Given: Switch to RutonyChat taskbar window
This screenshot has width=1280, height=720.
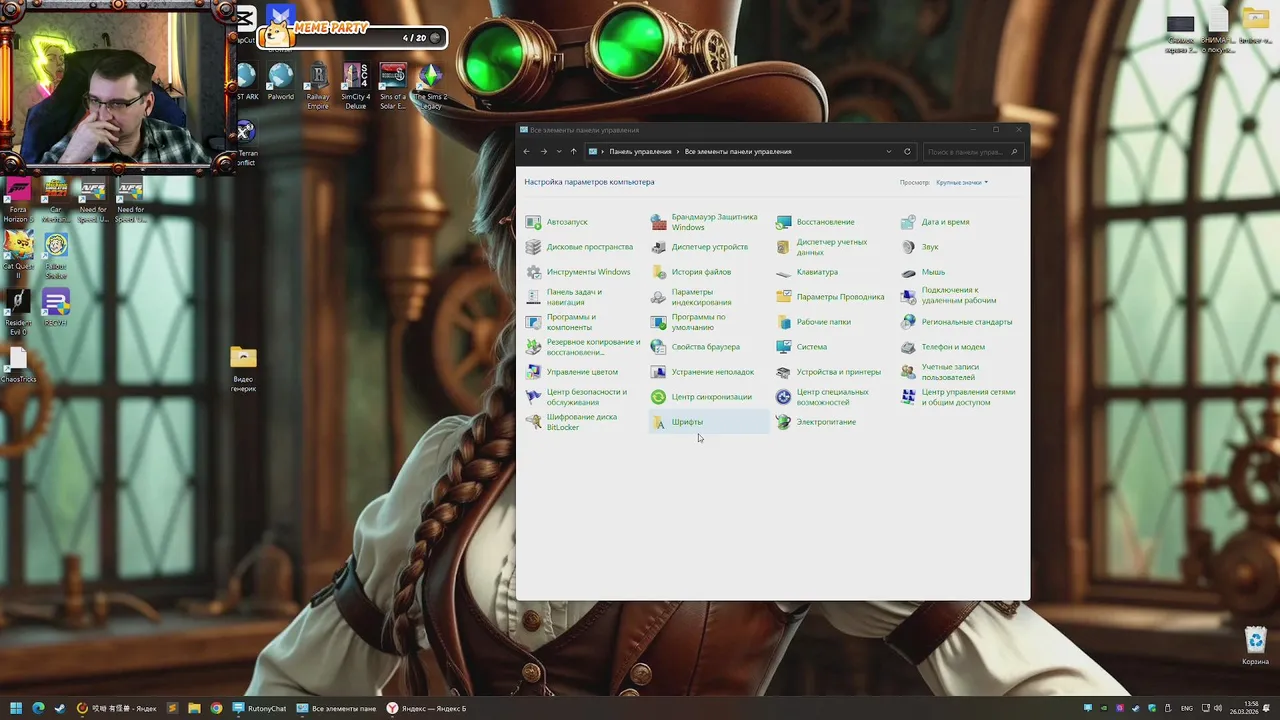Looking at the screenshot, I should 259,708.
